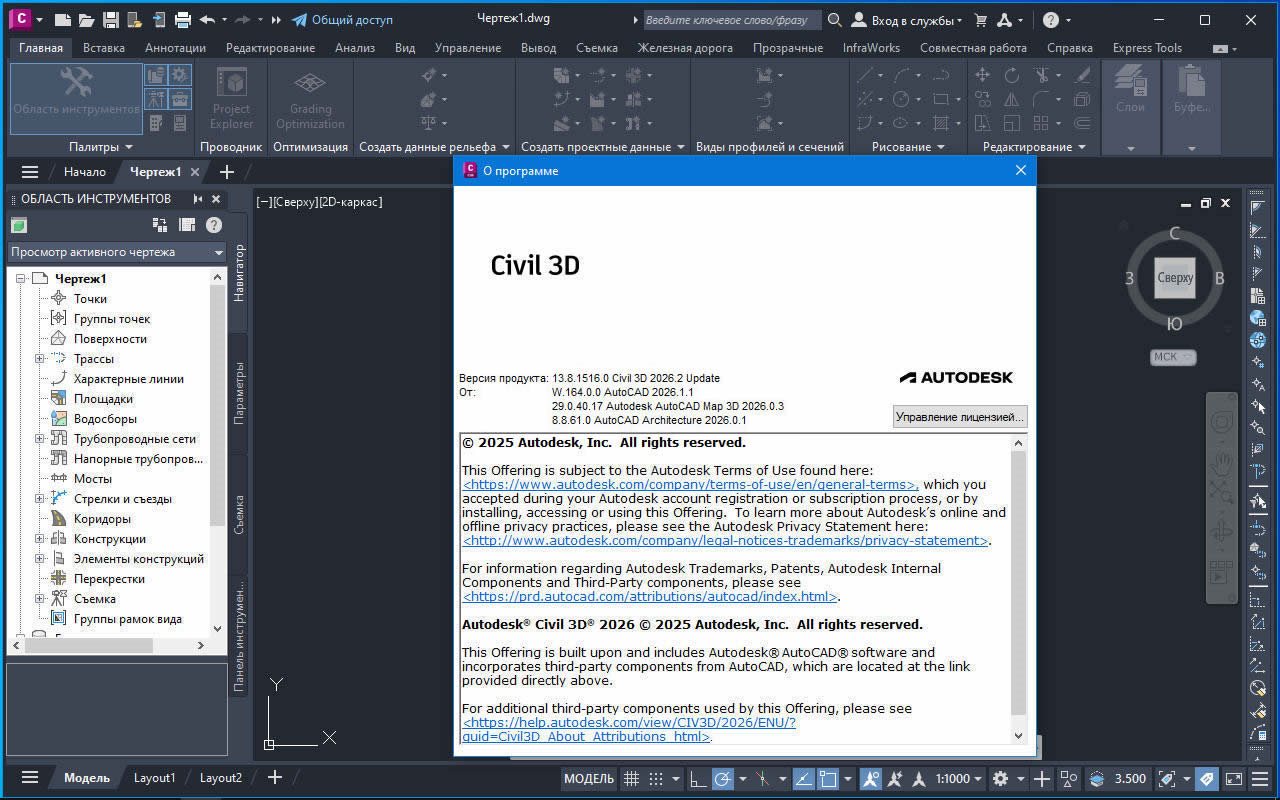
Task: Expand the Трассы tree node
Action: (x=40, y=359)
